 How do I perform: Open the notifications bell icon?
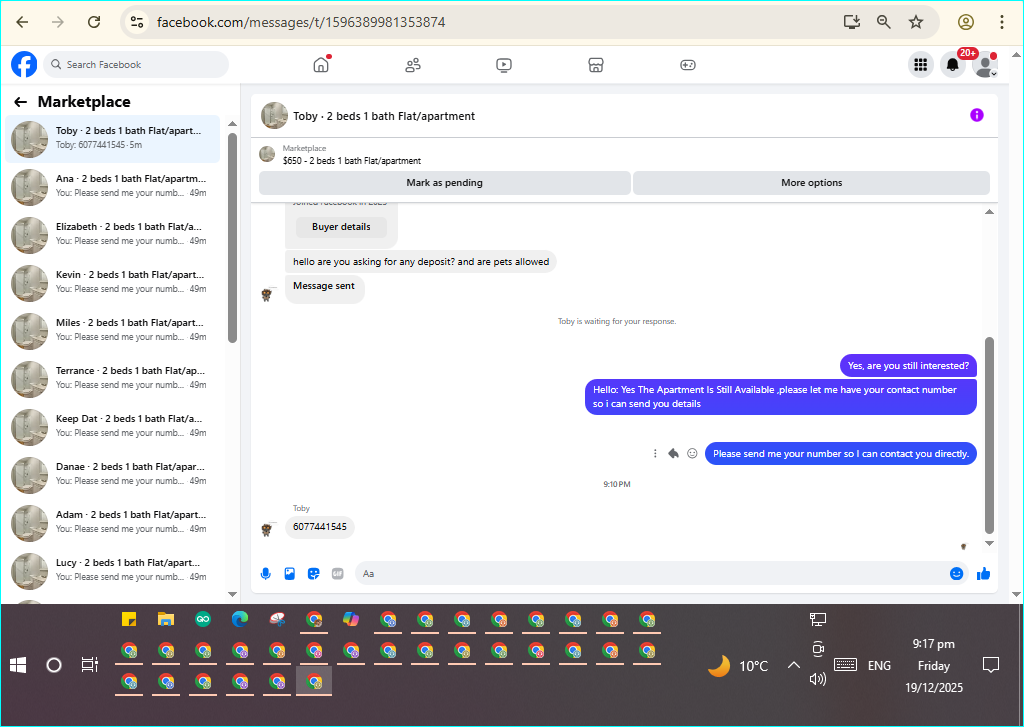pyautogui.click(x=953, y=65)
